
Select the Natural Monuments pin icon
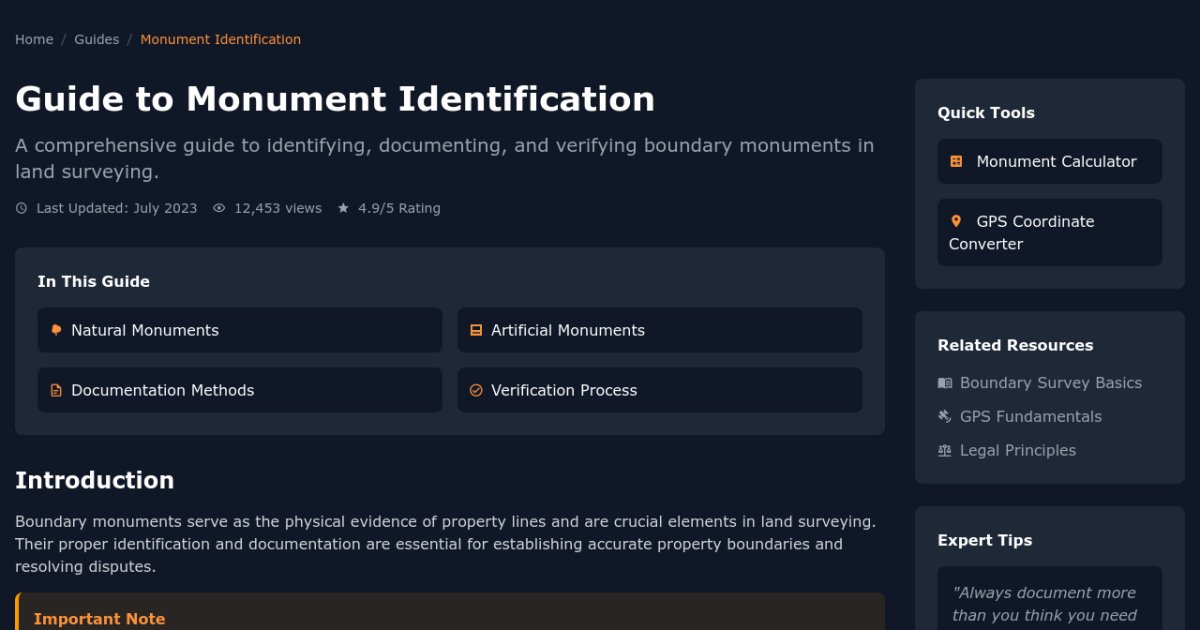[56, 330]
